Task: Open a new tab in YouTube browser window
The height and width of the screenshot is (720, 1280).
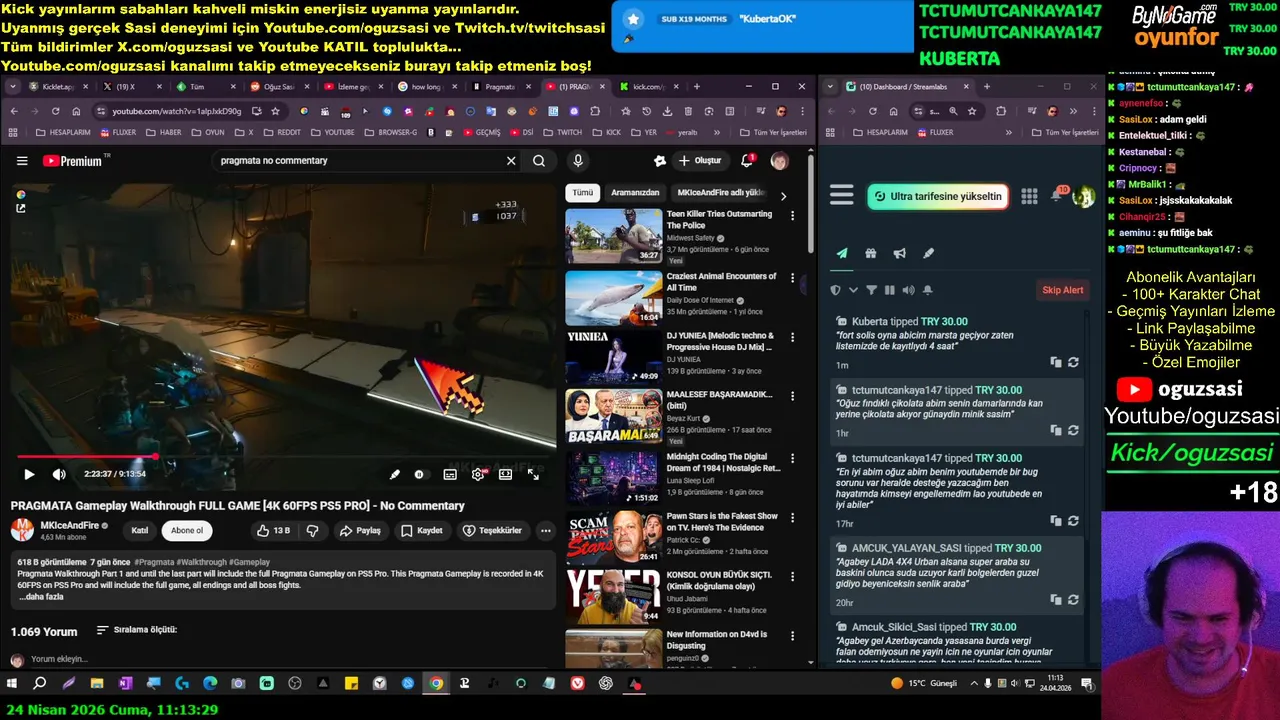Action: 697,87
